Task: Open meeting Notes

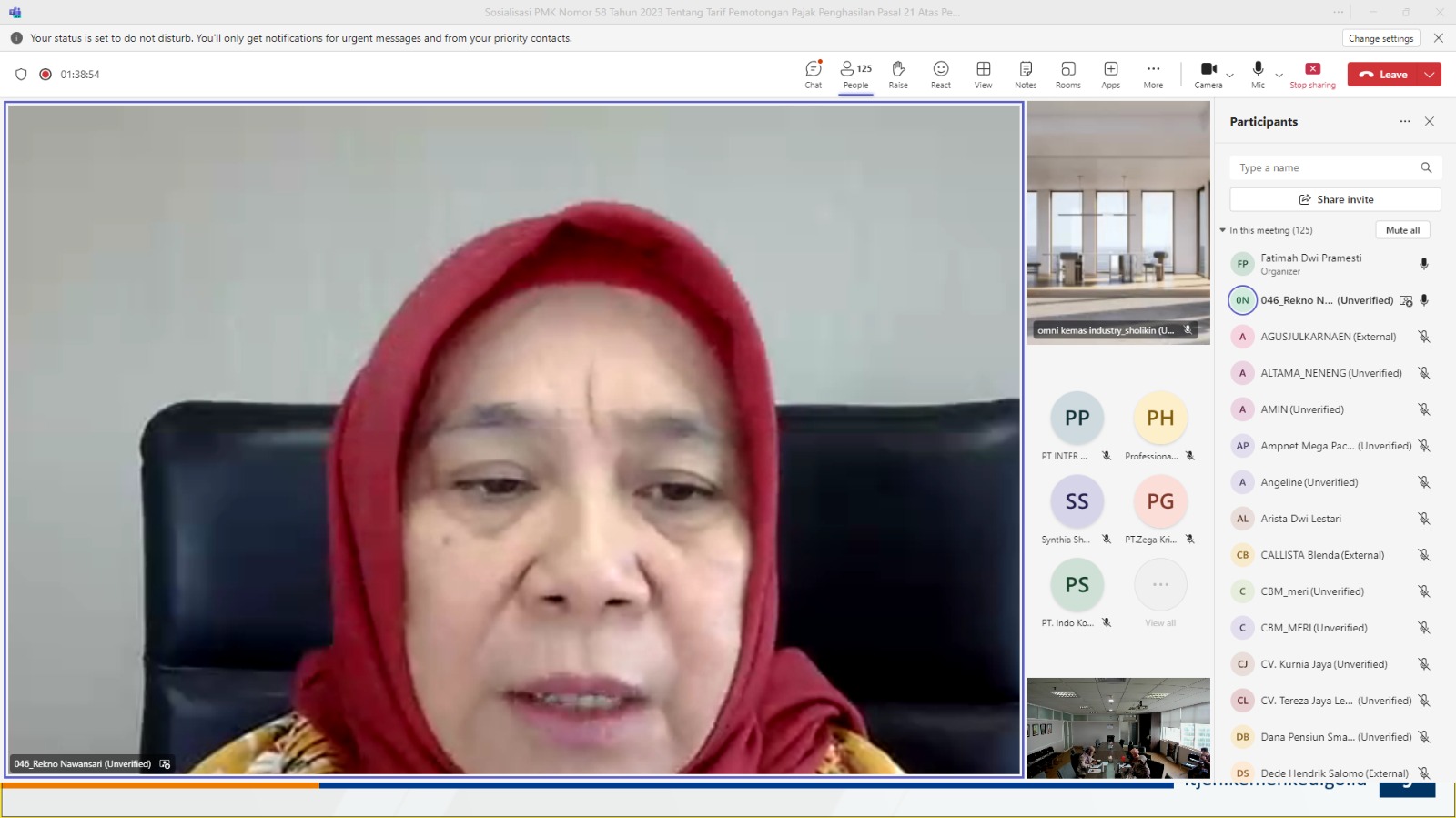Action: pos(1026,75)
